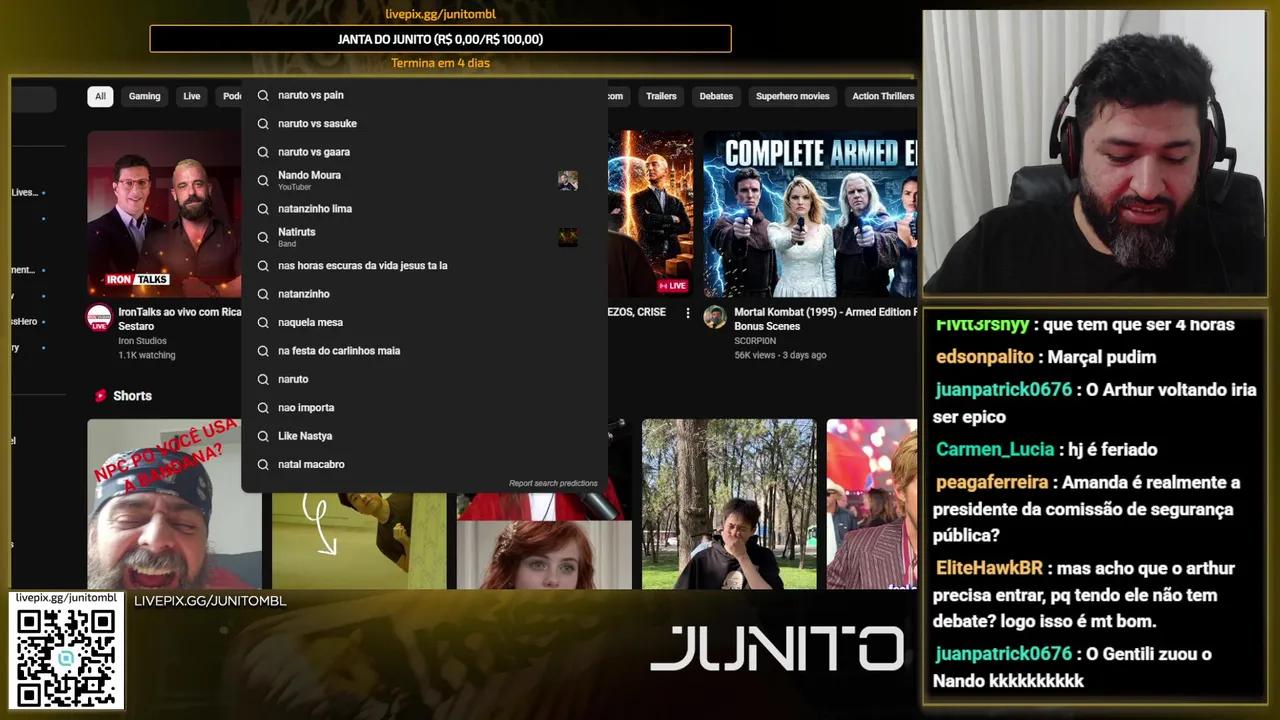Open the Natiruts band suggestion
The width and height of the screenshot is (1280, 720).
[x=424, y=237]
